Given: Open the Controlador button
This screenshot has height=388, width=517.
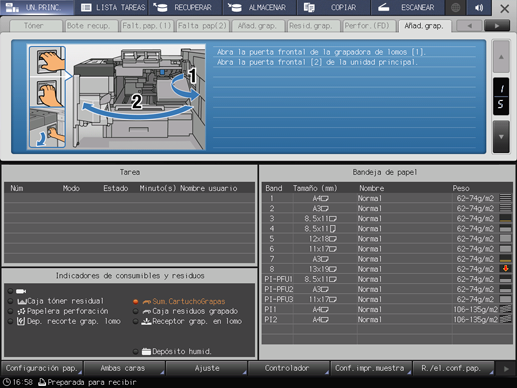Looking at the screenshot, I should point(289,368).
